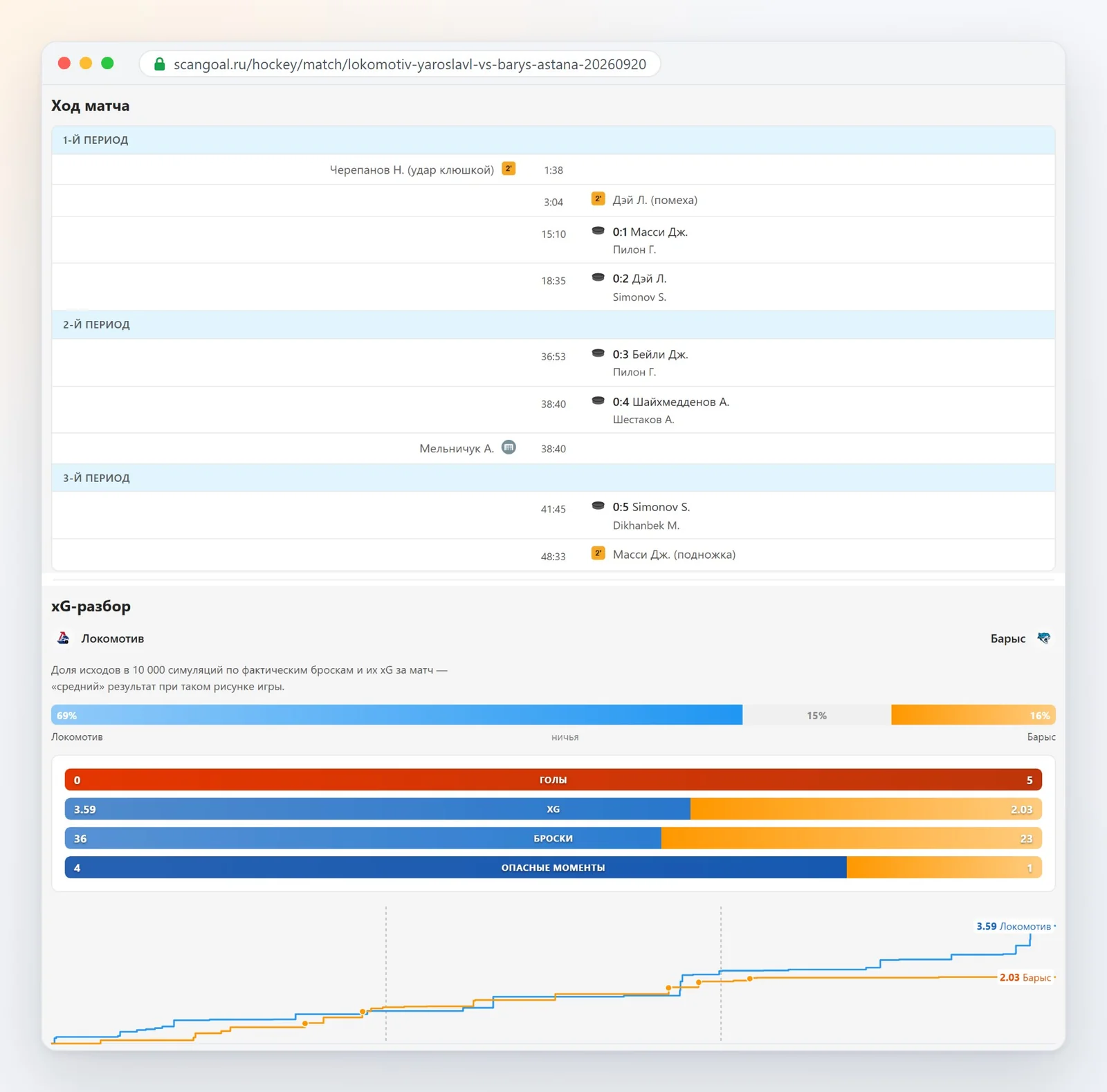The width and height of the screenshot is (1107, 1092).
Task: Click assist Dikhanbek M. under the 0:5 goal
Action: click(x=646, y=526)
